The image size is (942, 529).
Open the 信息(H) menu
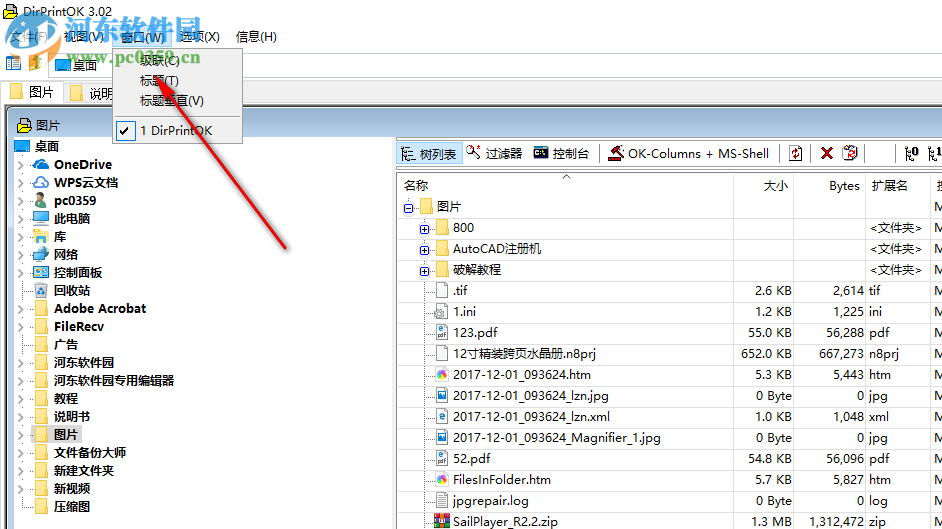click(256, 37)
